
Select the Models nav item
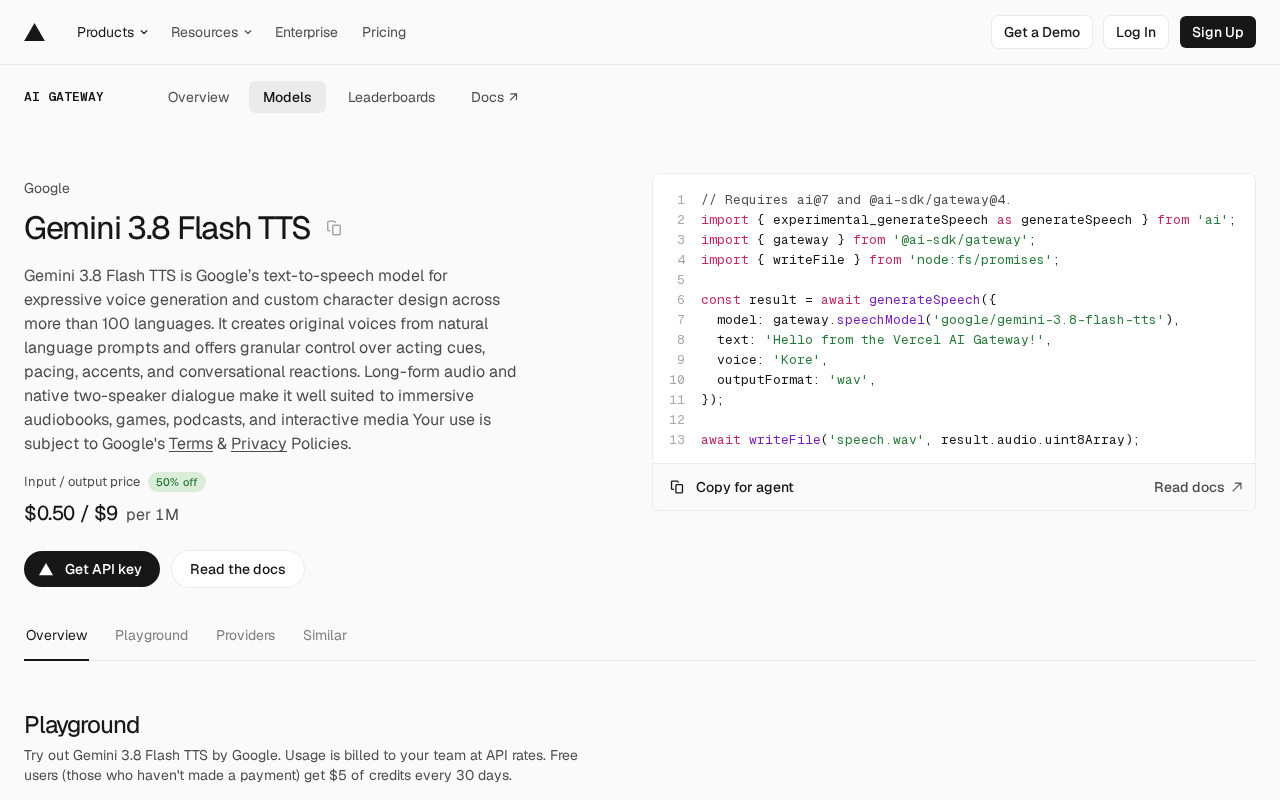(x=287, y=97)
